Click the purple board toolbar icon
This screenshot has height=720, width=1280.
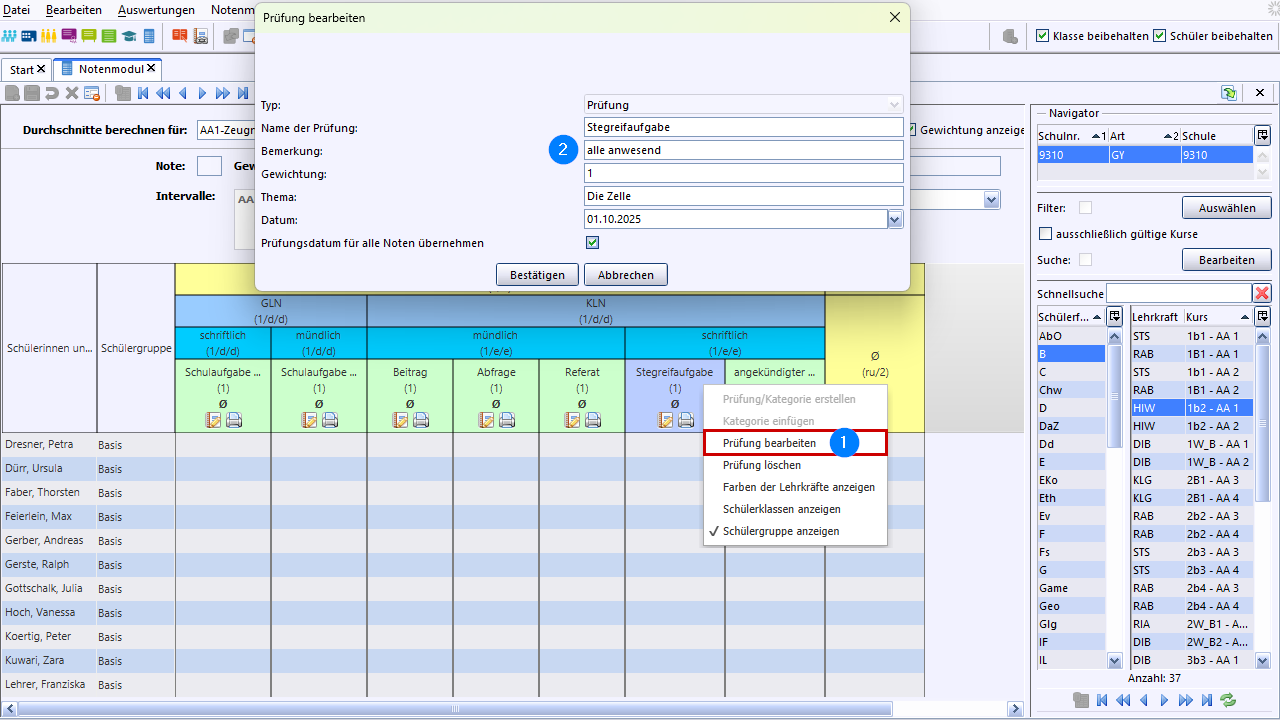tap(69, 36)
